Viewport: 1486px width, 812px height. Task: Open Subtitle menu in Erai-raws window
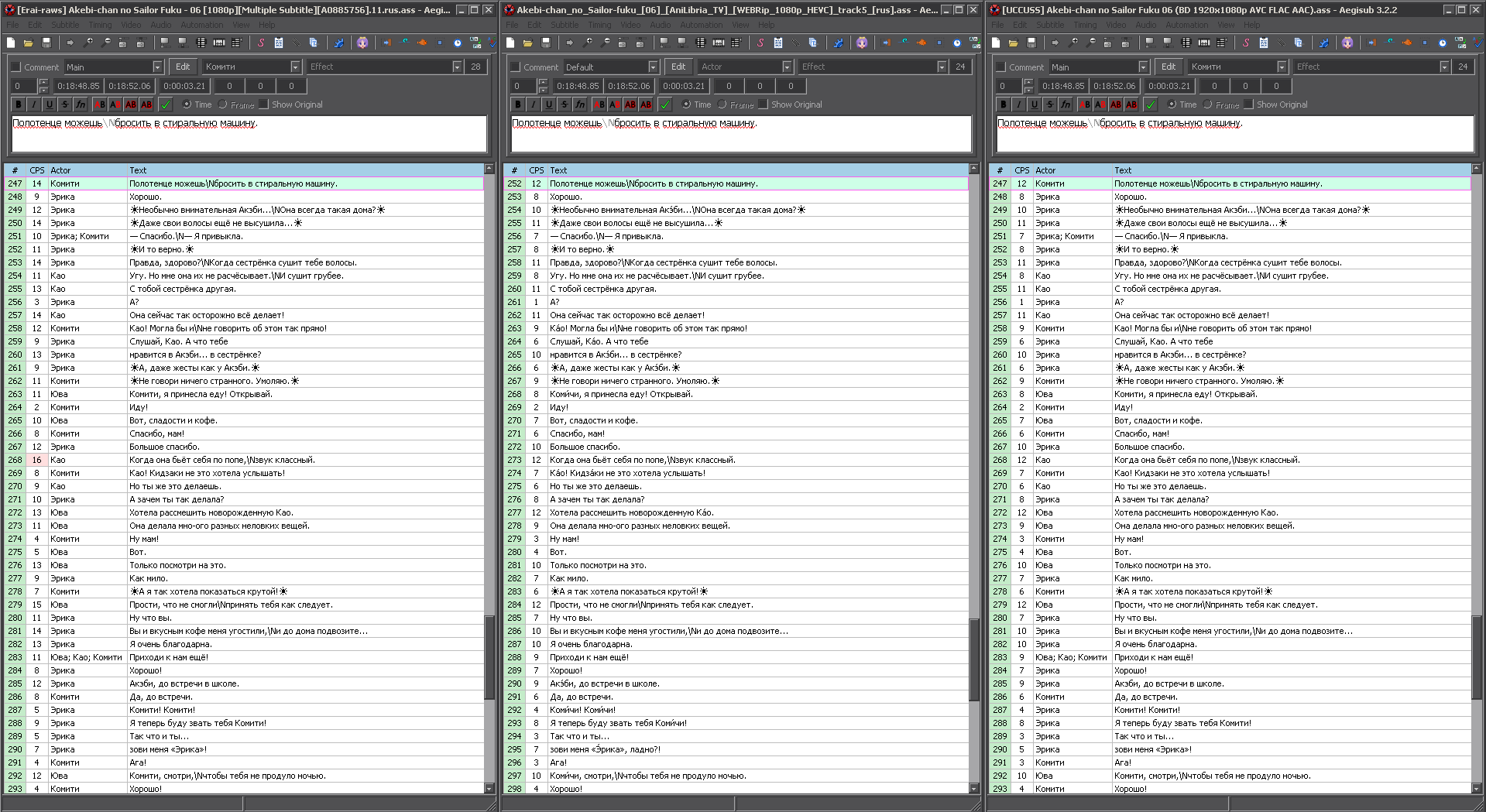[65, 25]
